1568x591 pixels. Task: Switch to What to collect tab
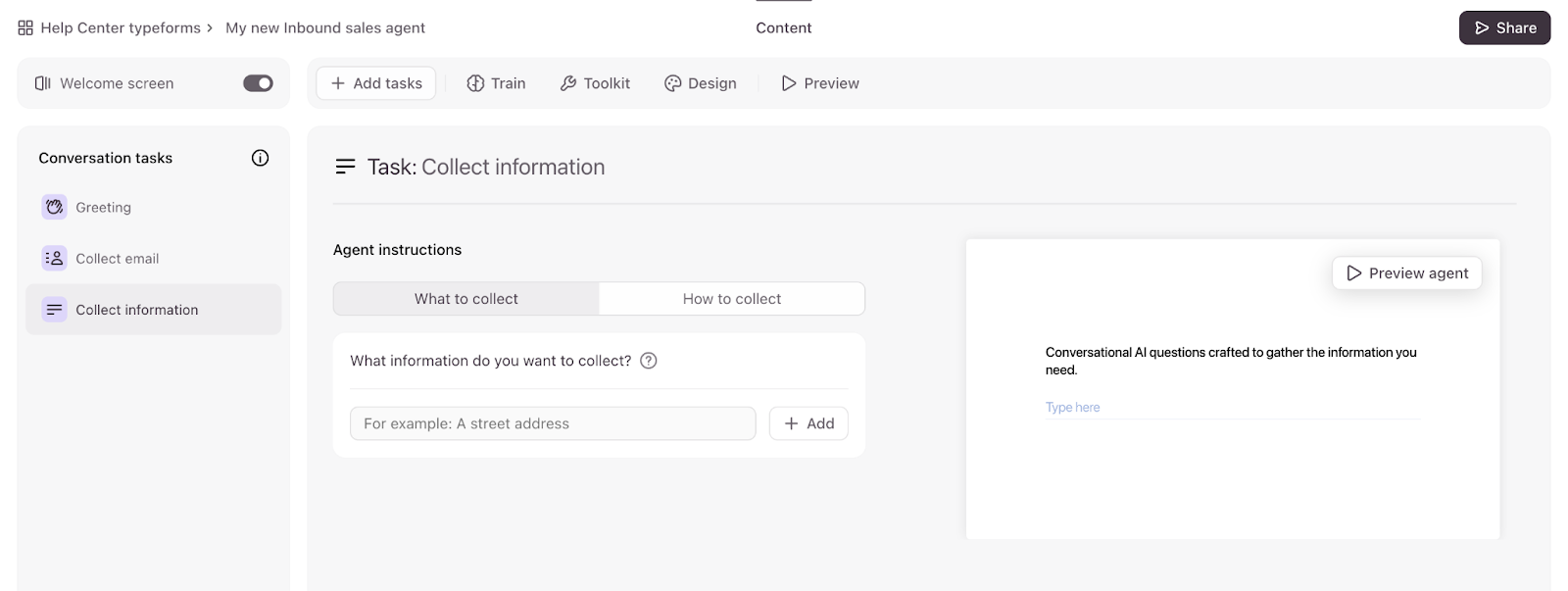(466, 299)
